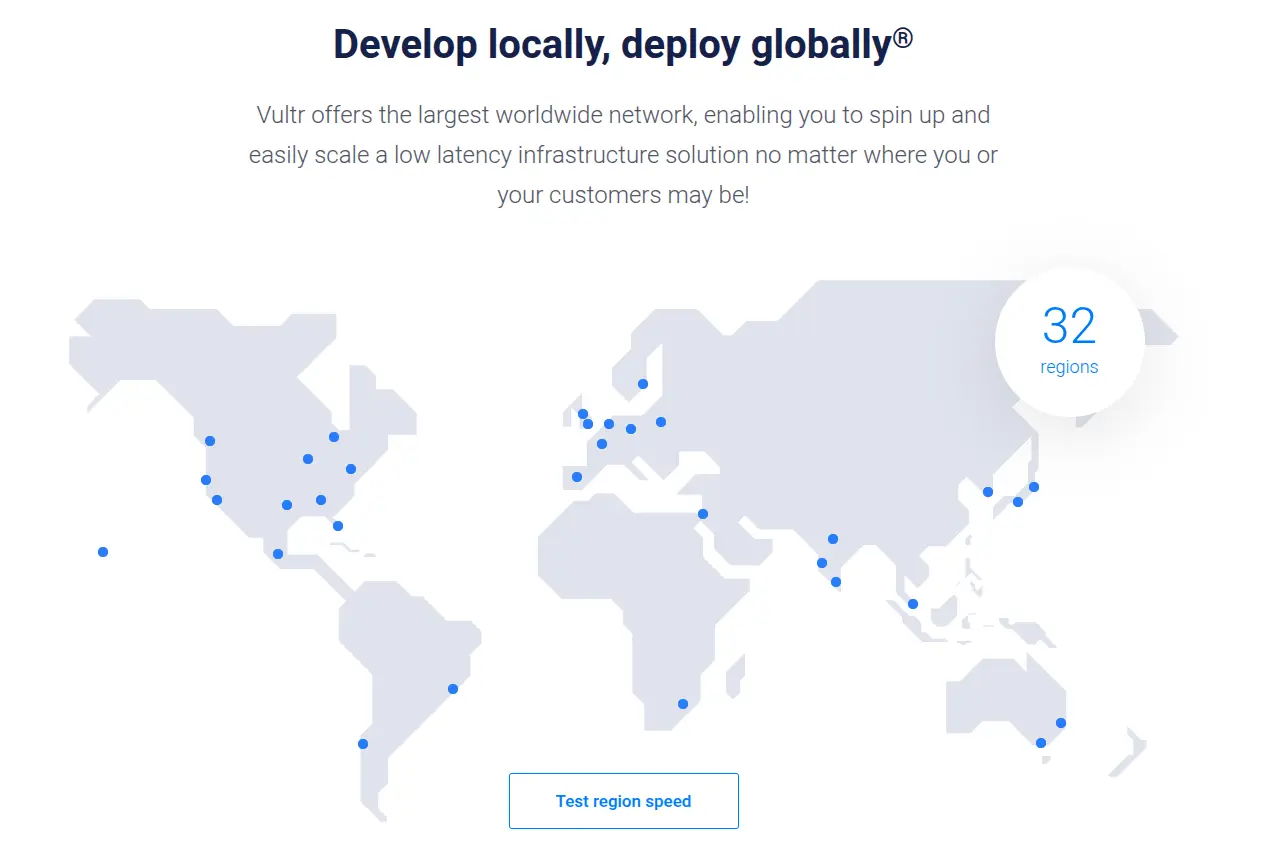This screenshot has height=867, width=1262.
Task: Select the Miami region marker
Action: click(337, 525)
